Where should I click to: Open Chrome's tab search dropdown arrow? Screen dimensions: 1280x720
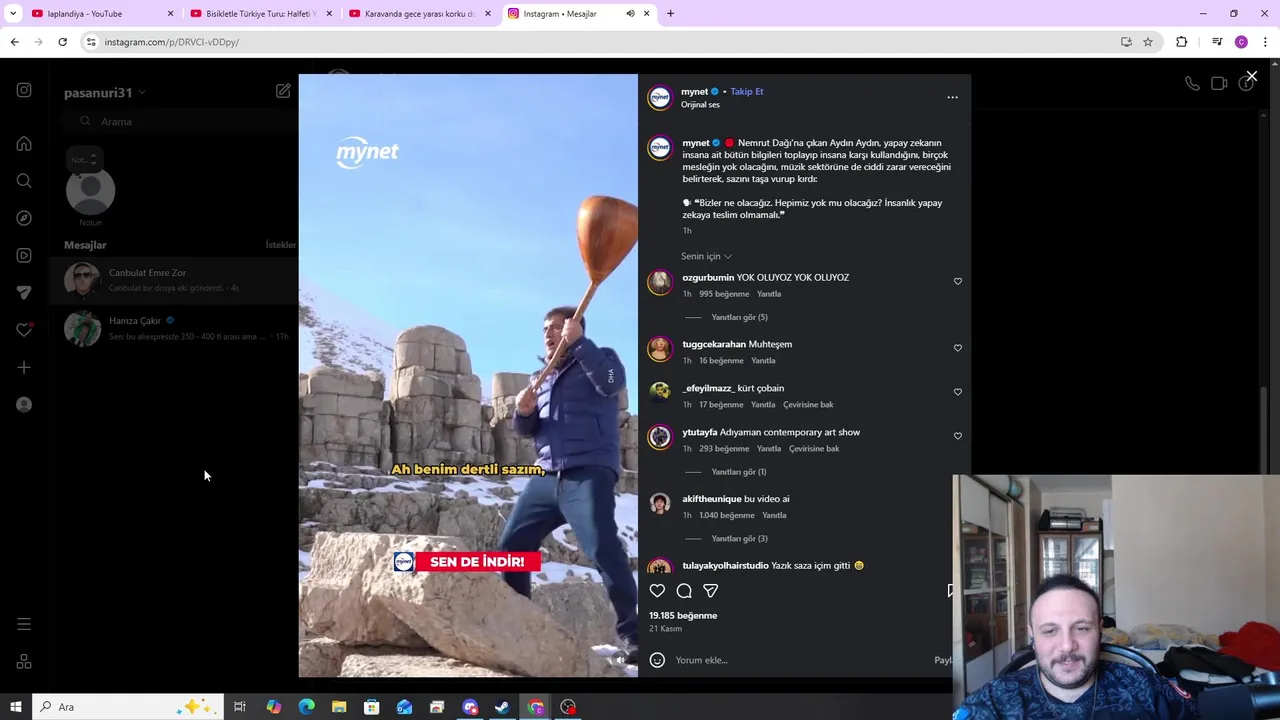coord(13,14)
